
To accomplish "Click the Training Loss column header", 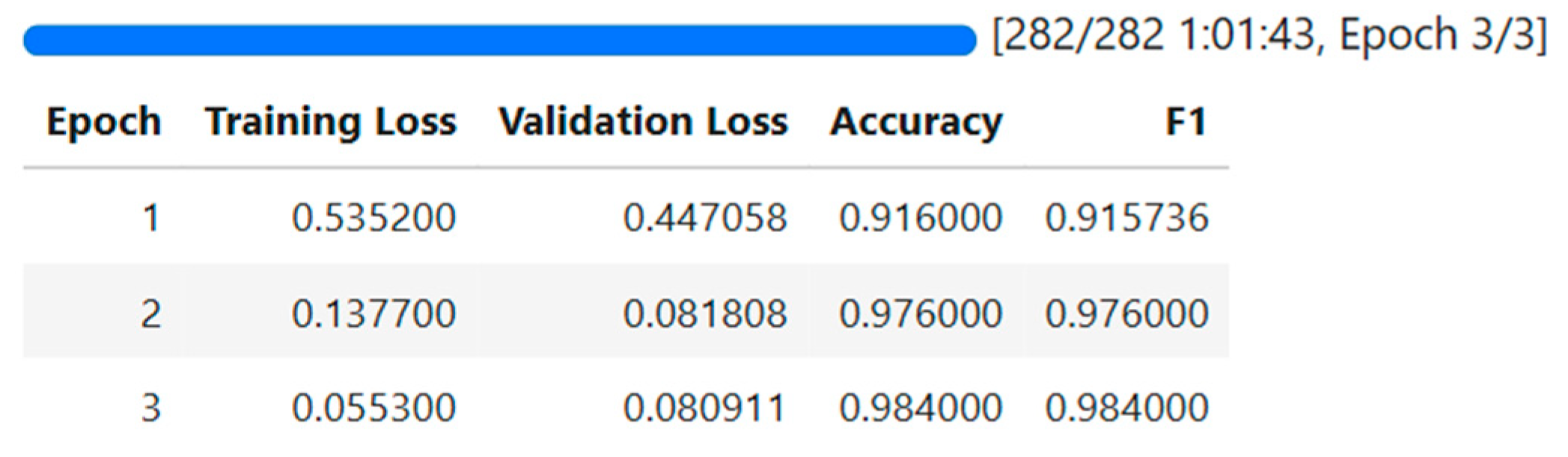I will [x=331, y=121].
